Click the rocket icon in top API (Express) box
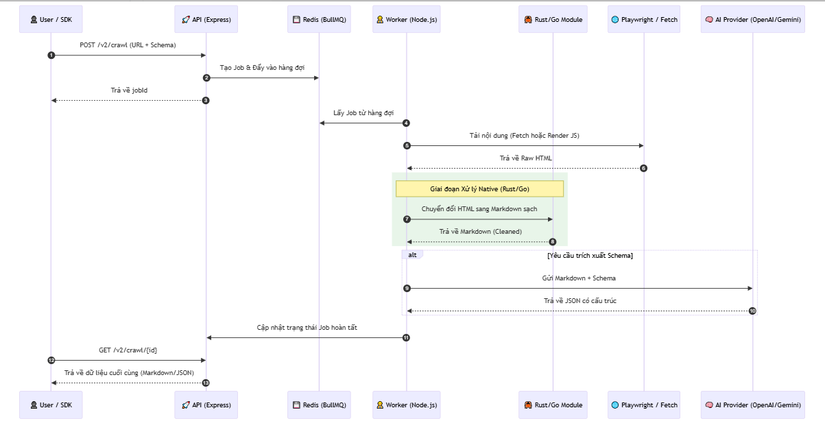The width and height of the screenshot is (825, 423). click(x=185, y=19)
